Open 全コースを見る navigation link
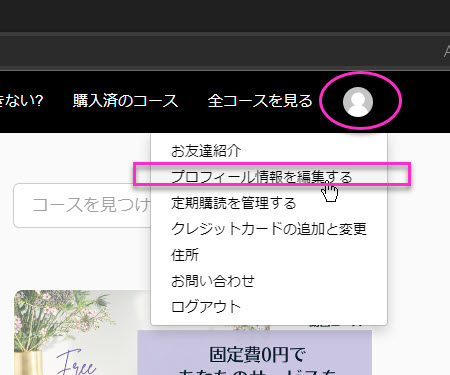Screen dimensions: 450x375 tap(260, 101)
